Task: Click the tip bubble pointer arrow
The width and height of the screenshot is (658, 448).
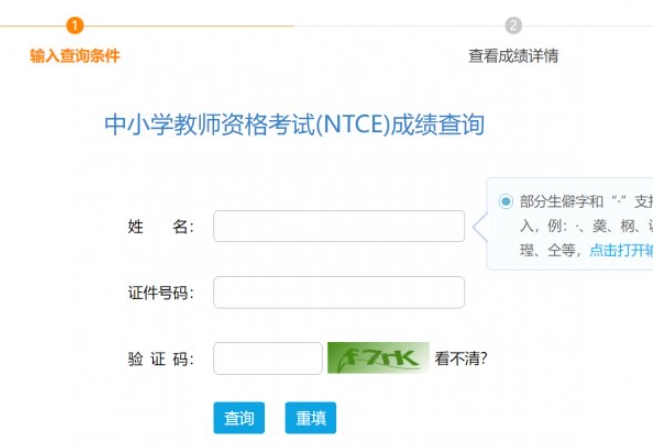Action: 480,227
